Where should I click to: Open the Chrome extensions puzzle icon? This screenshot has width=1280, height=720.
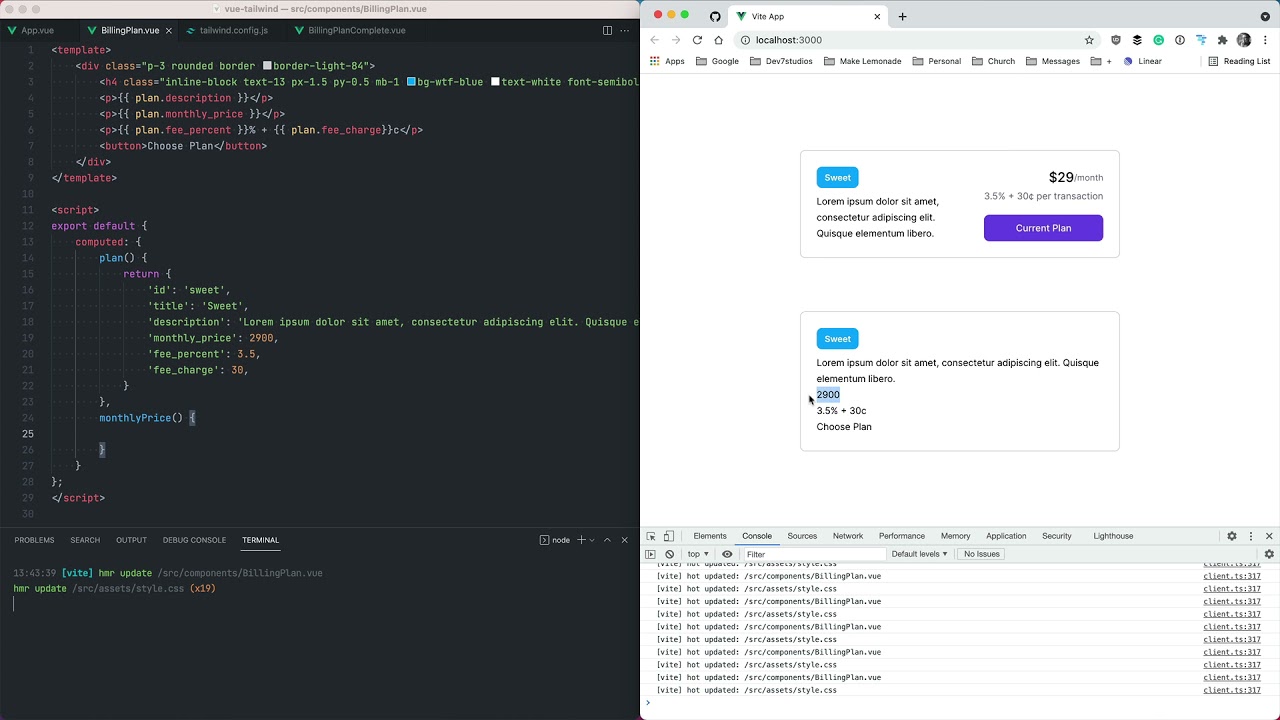pyautogui.click(x=1222, y=40)
